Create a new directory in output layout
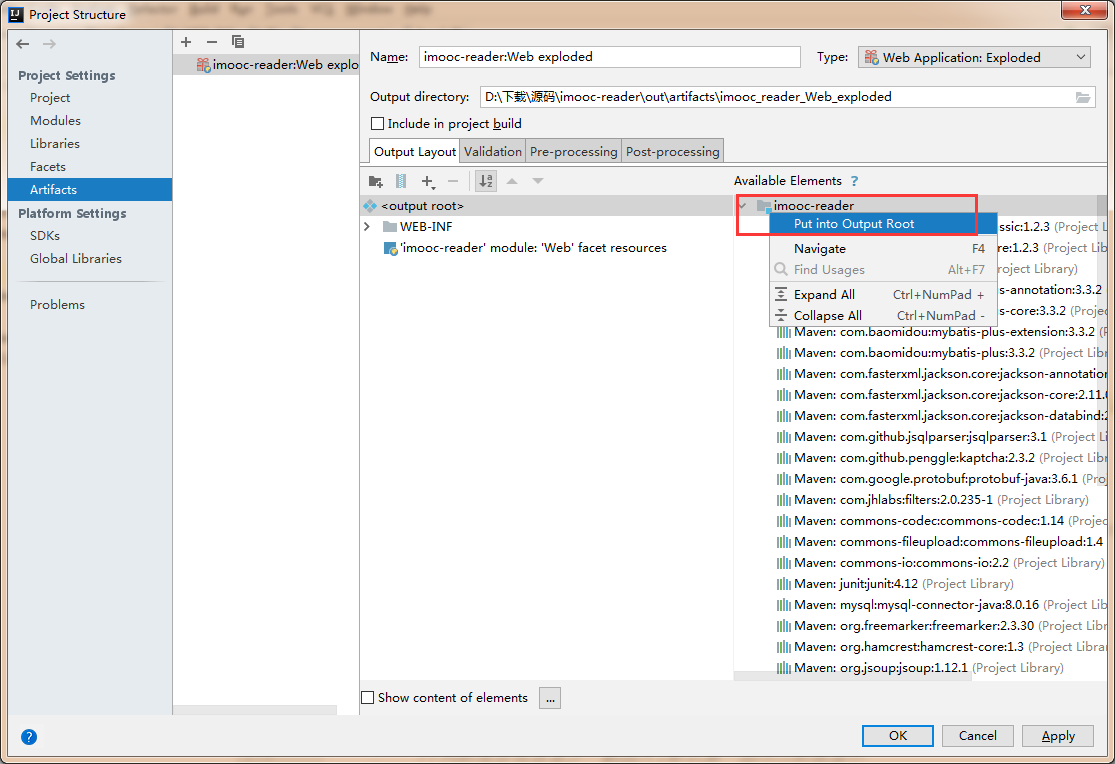Image resolution: width=1115 pixels, height=764 pixels. 376,181
